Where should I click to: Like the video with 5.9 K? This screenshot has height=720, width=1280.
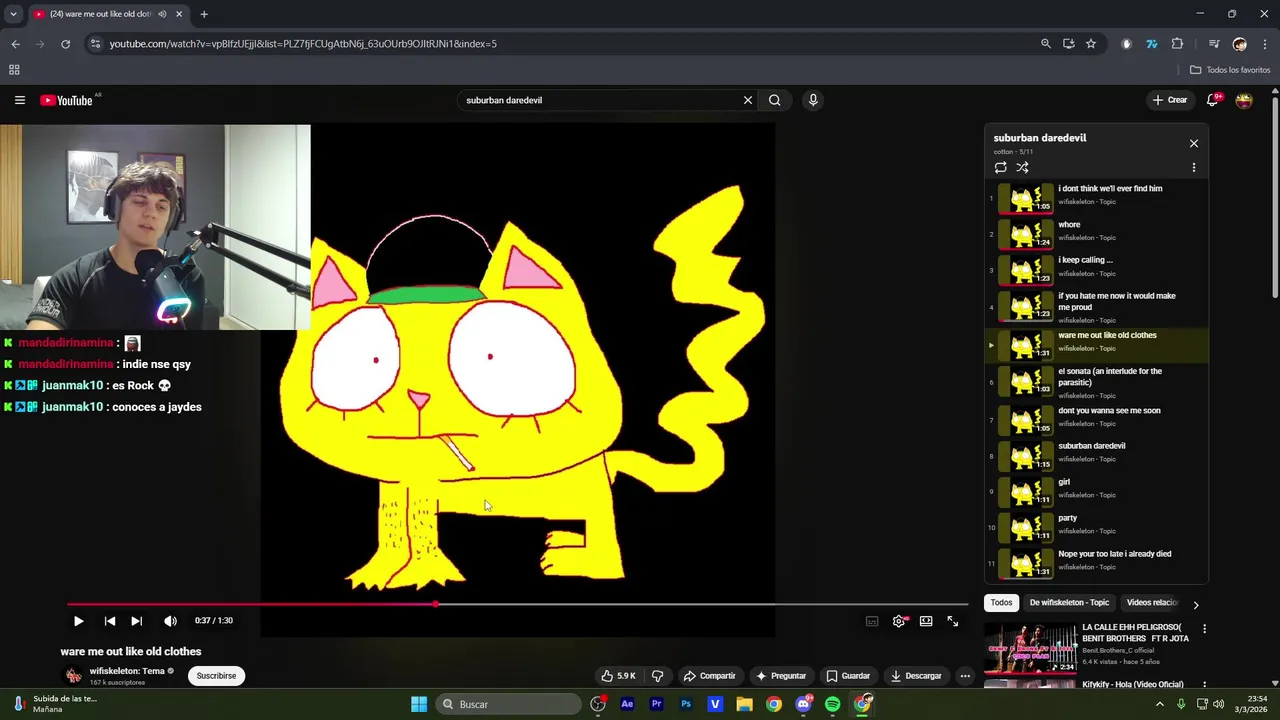(x=619, y=676)
